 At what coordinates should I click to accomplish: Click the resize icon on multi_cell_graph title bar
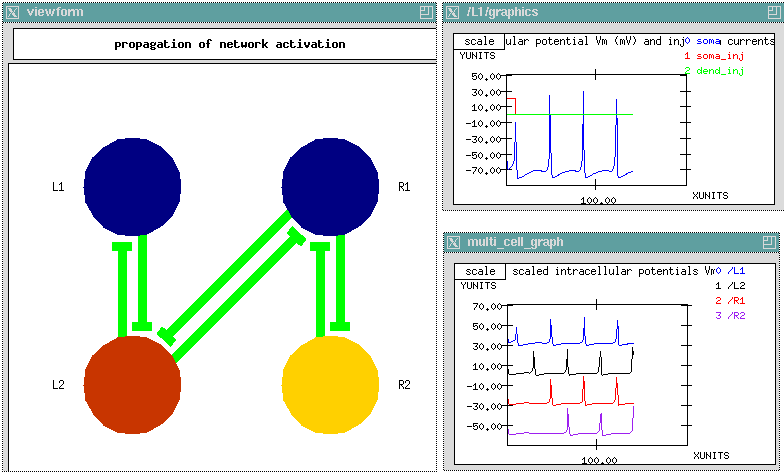pos(769,242)
